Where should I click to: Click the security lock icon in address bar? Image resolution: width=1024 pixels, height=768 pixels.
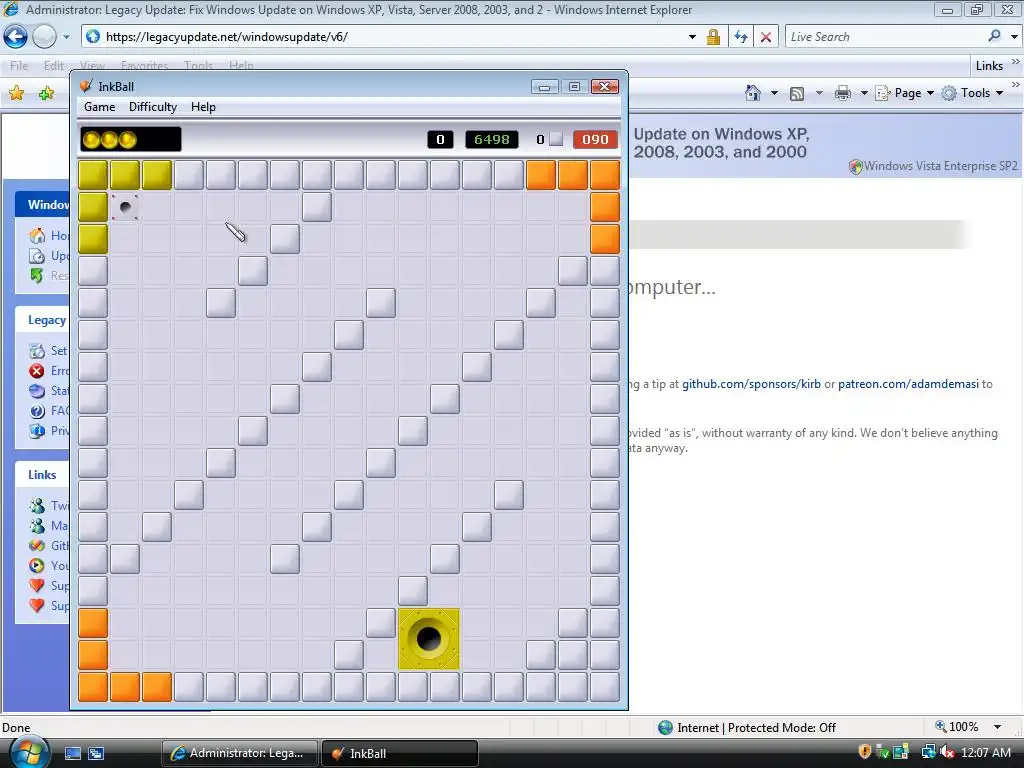713,37
